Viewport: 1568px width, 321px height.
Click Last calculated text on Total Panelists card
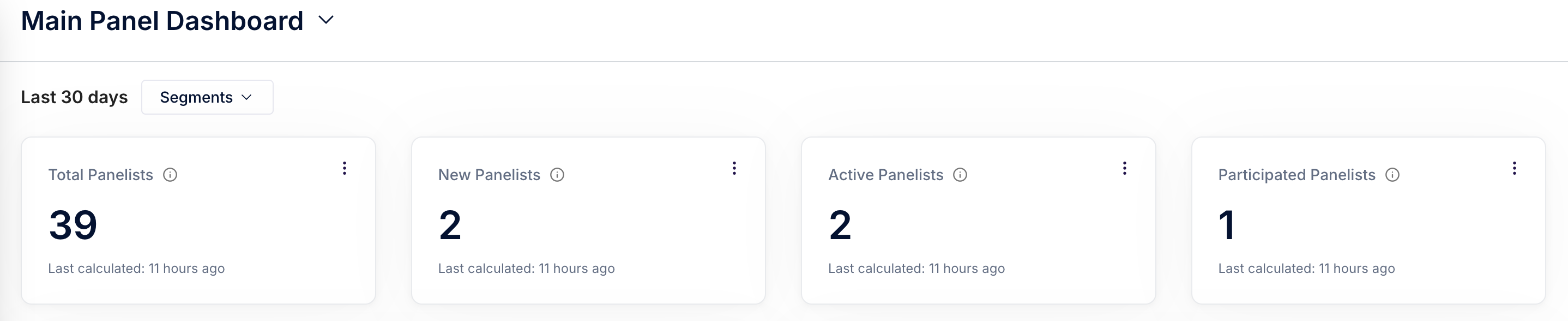click(x=136, y=269)
